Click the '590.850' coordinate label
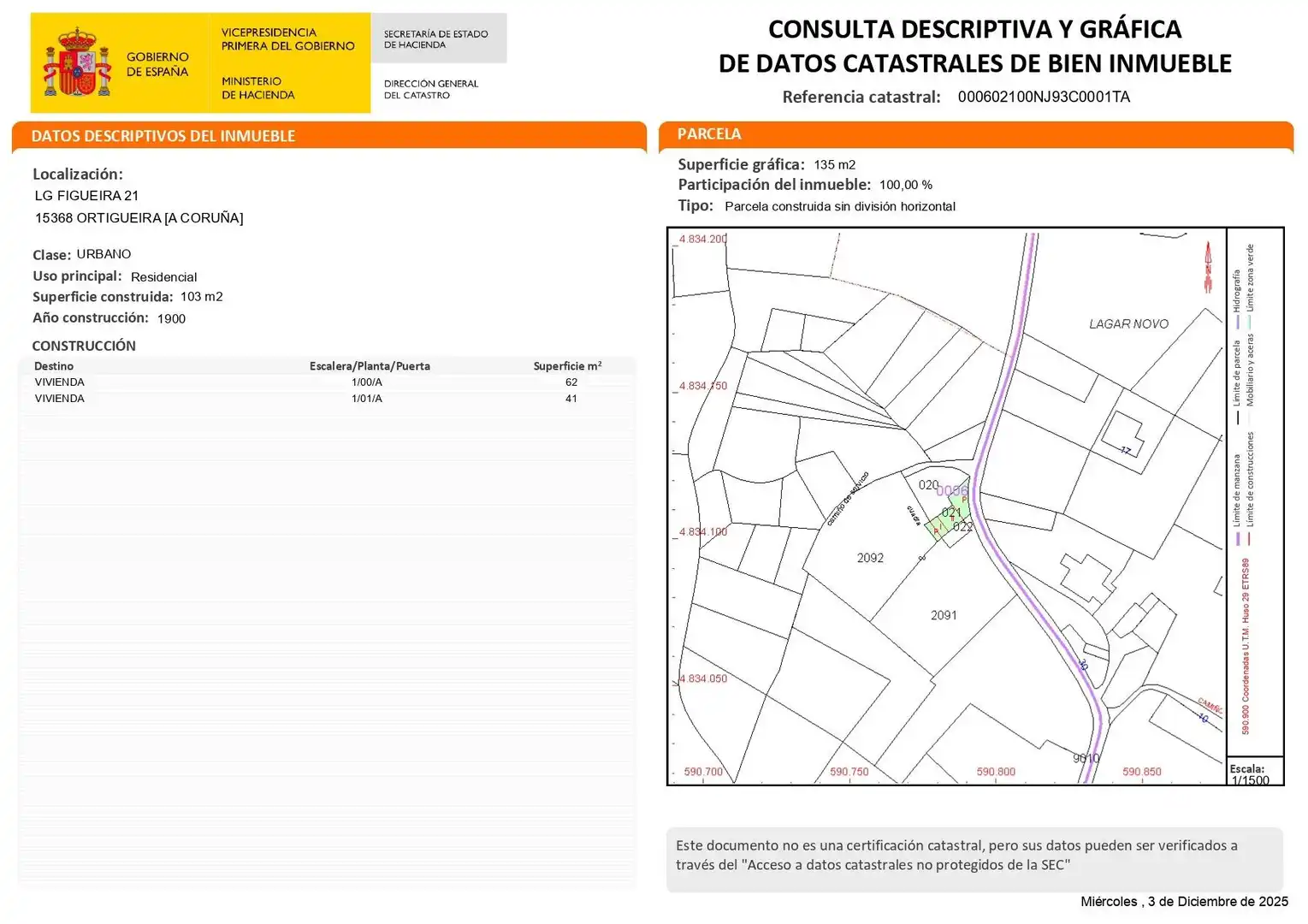 [x=1142, y=772]
